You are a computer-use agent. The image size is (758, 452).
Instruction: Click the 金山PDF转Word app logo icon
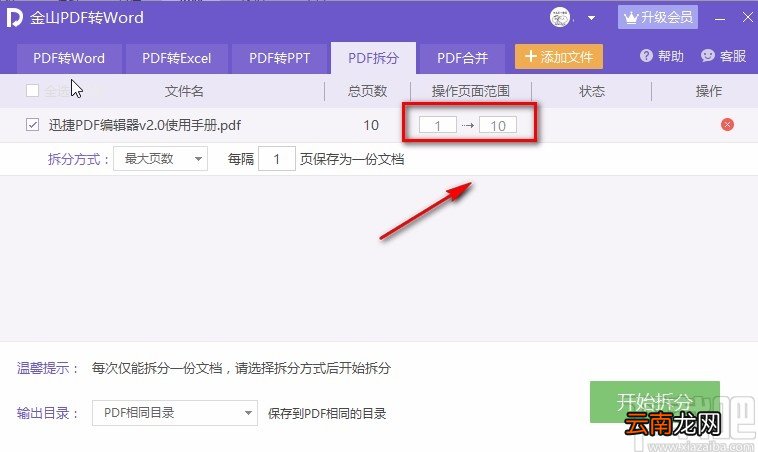pyautogui.click(x=14, y=17)
